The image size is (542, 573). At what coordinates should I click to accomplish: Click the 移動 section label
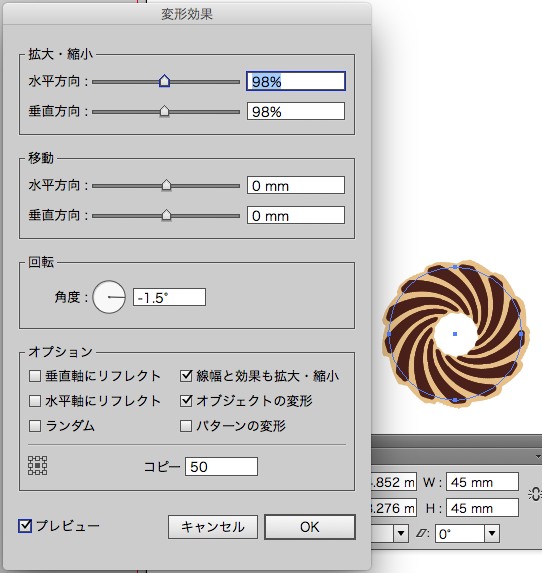41,158
